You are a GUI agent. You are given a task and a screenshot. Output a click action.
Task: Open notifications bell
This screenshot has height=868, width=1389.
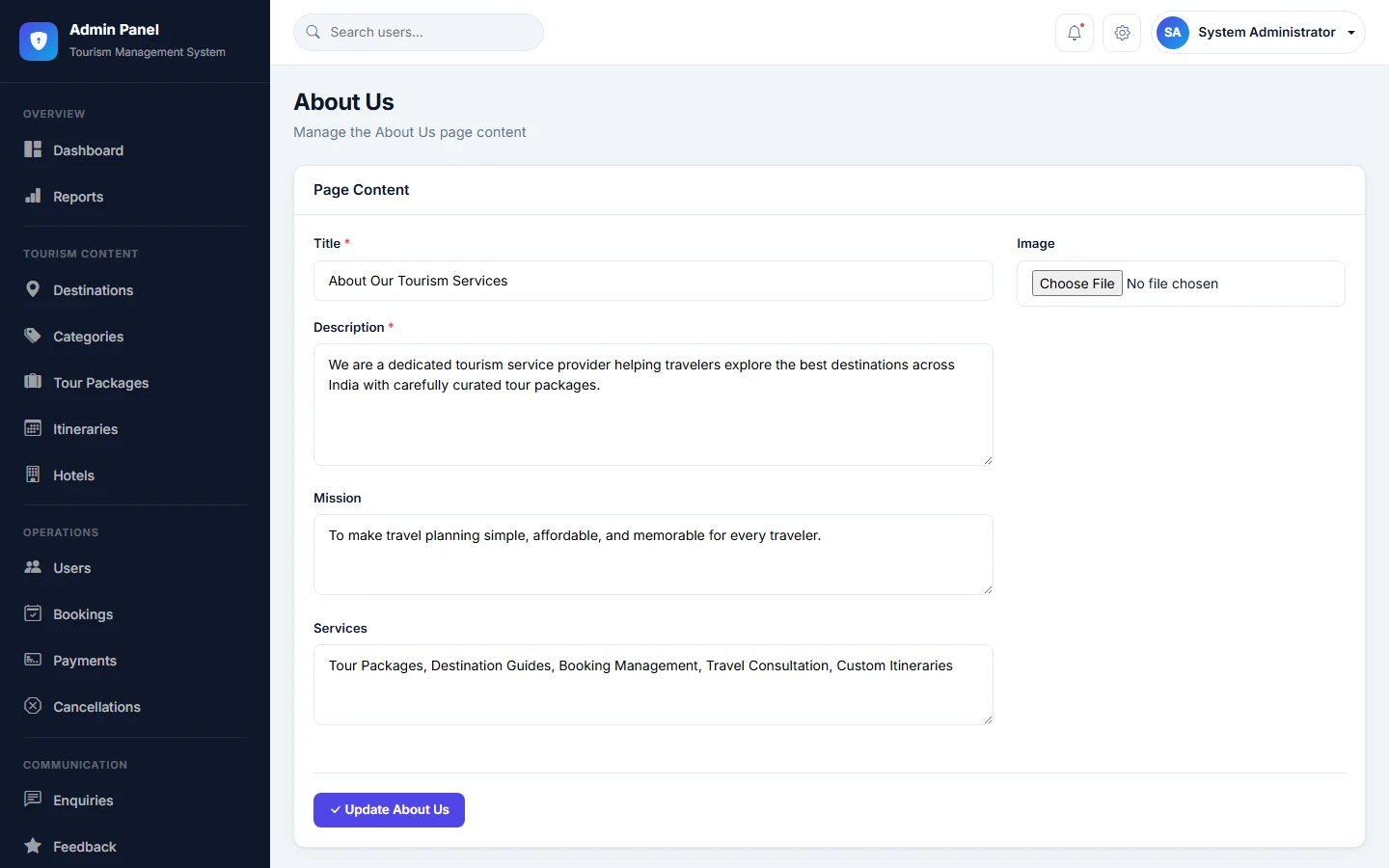click(1075, 33)
